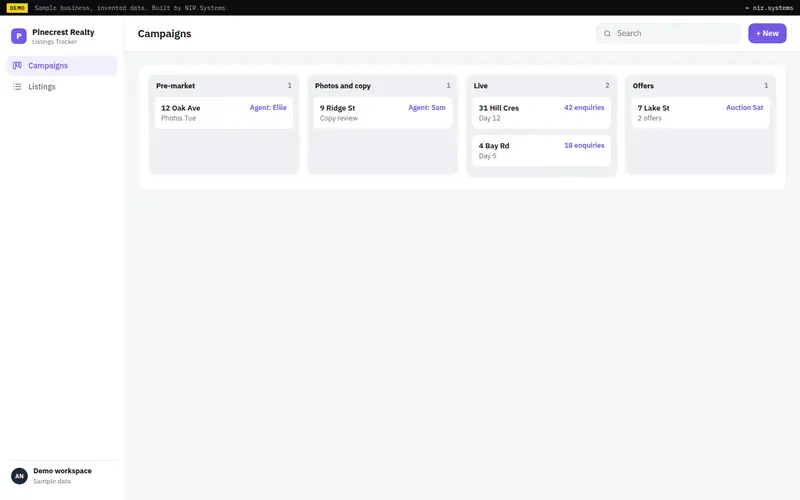Screen dimensions: 800x500
Task: Follow the nir.systems link in top bar
Action: point(769,8)
